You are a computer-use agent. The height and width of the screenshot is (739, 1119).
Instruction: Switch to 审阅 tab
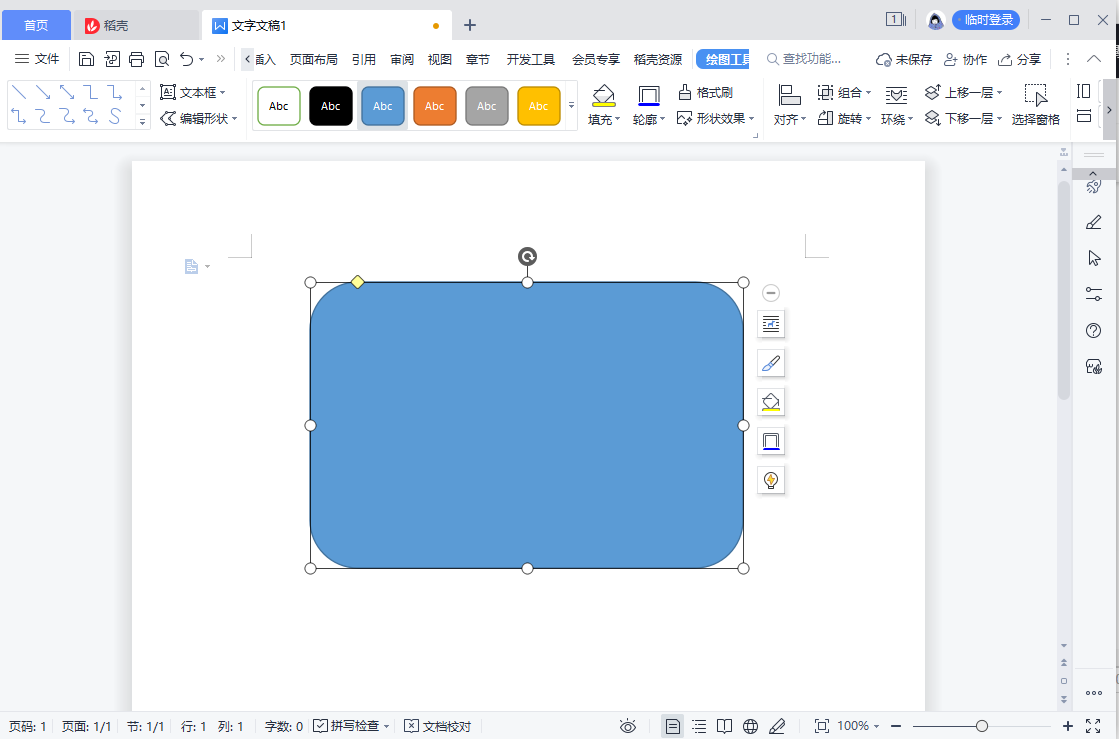pyautogui.click(x=402, y=59)
